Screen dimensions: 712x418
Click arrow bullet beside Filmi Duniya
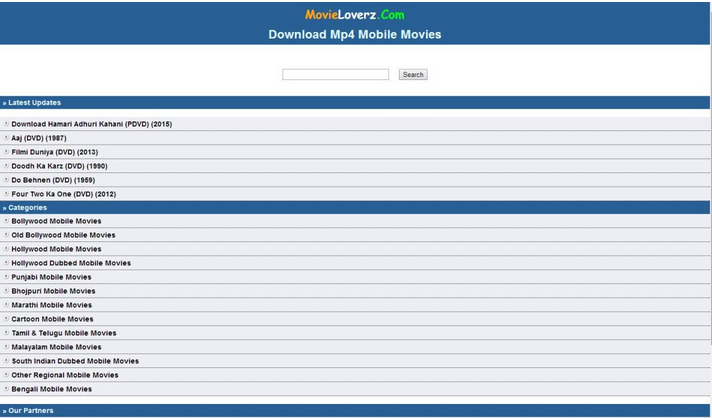click(x=6, y=152)
